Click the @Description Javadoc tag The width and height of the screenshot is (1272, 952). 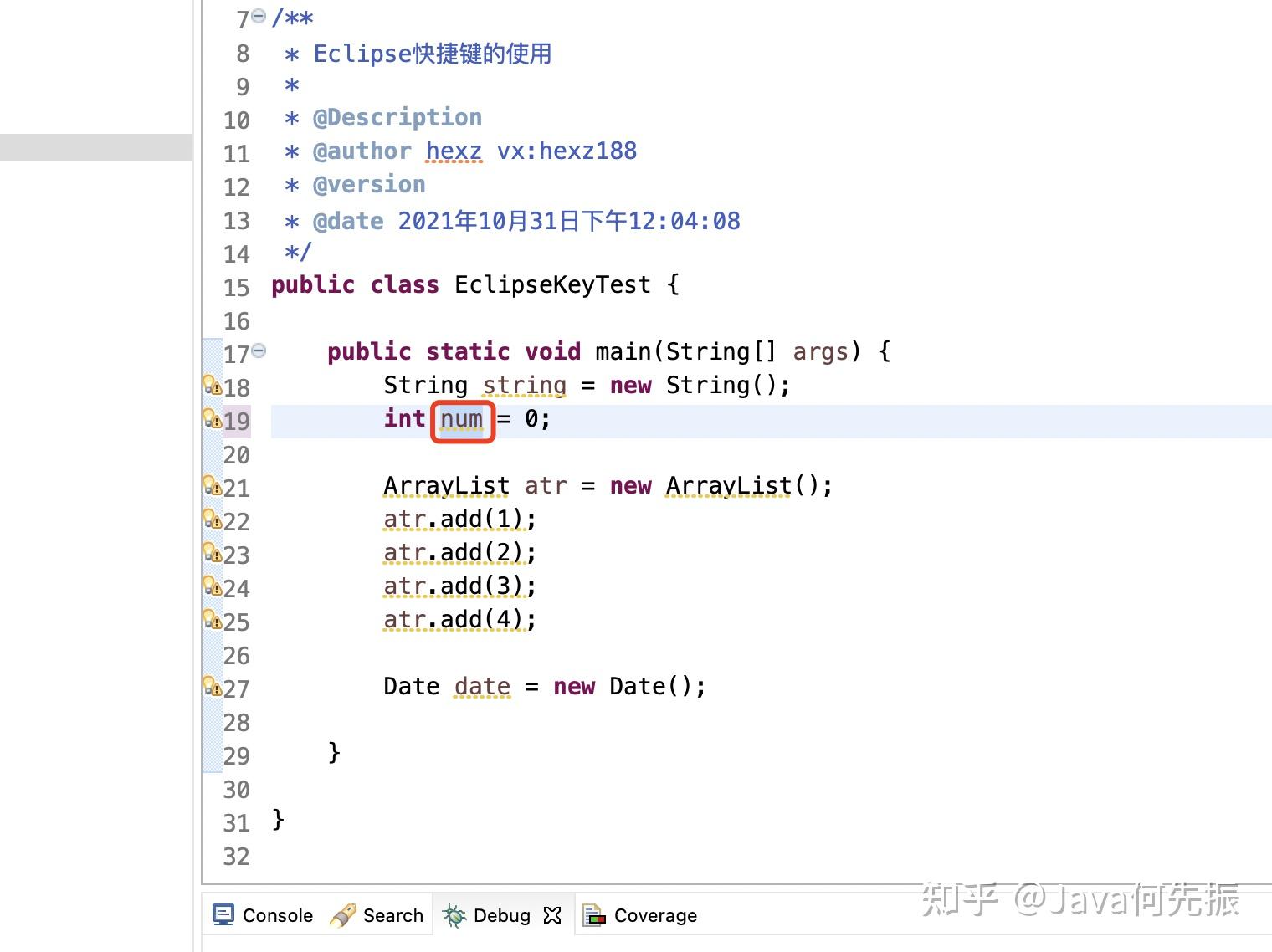point(397,118)
